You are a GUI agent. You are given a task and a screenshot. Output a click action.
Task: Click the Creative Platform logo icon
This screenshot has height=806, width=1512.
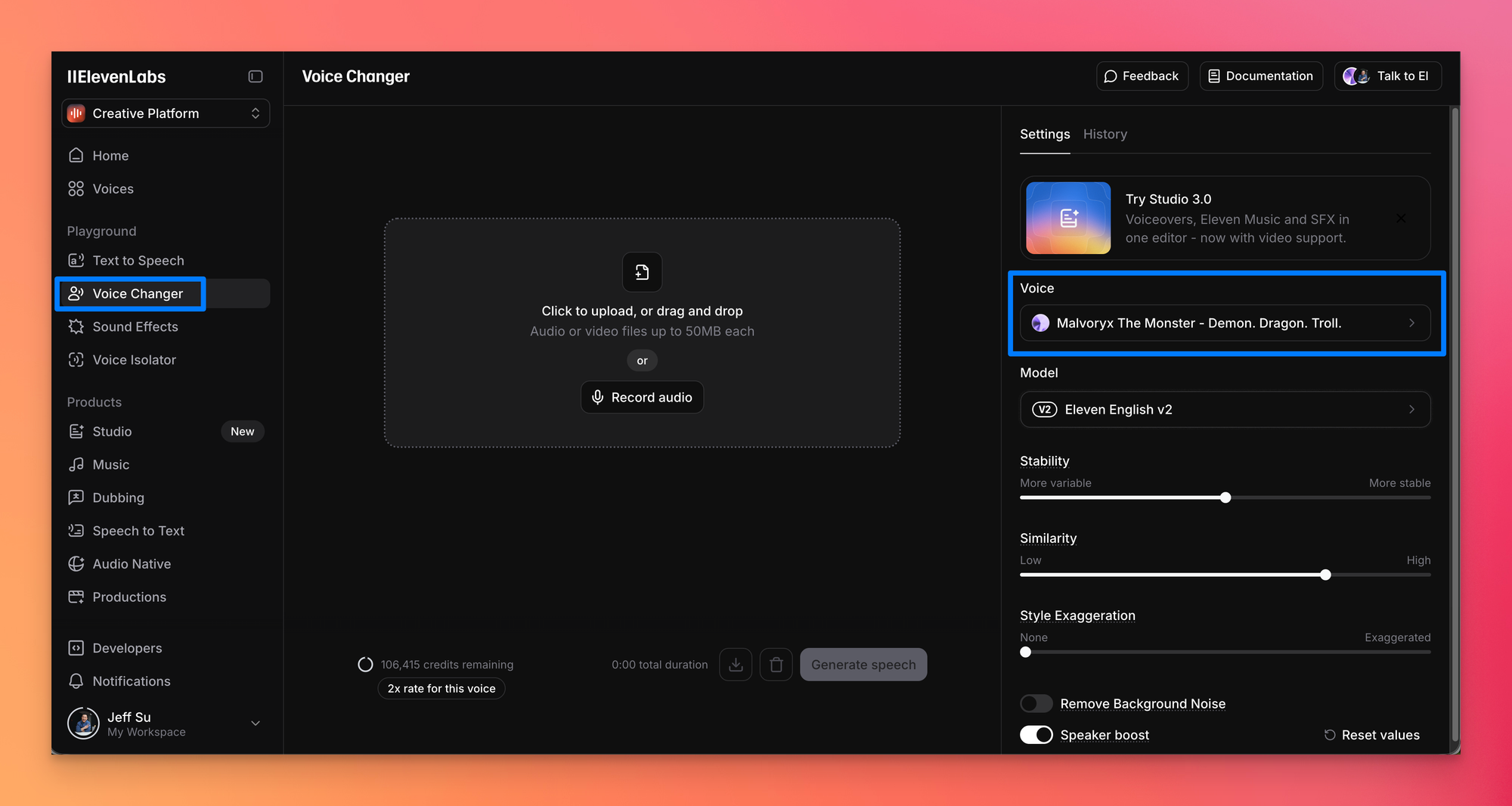(76, 113)
